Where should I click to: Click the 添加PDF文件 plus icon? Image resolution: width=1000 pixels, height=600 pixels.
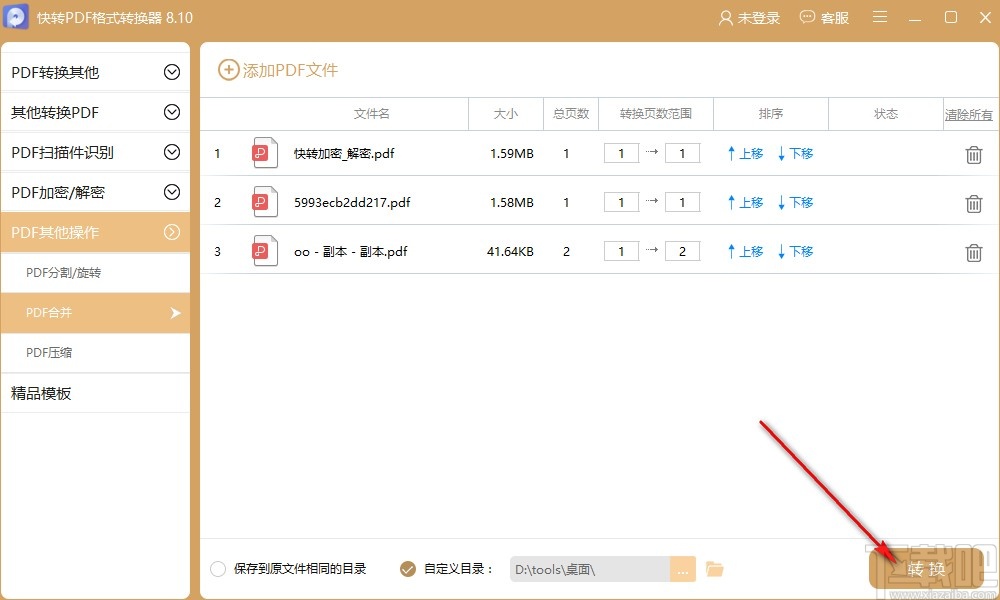tap(228, 69)
